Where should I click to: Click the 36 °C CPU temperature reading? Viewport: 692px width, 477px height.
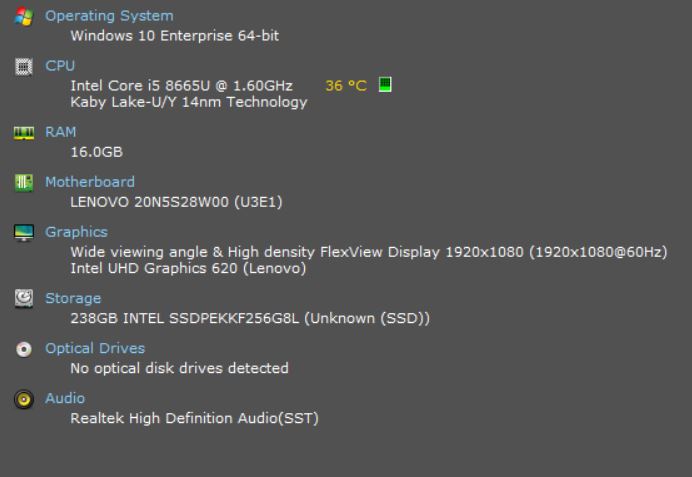point(346,86)
